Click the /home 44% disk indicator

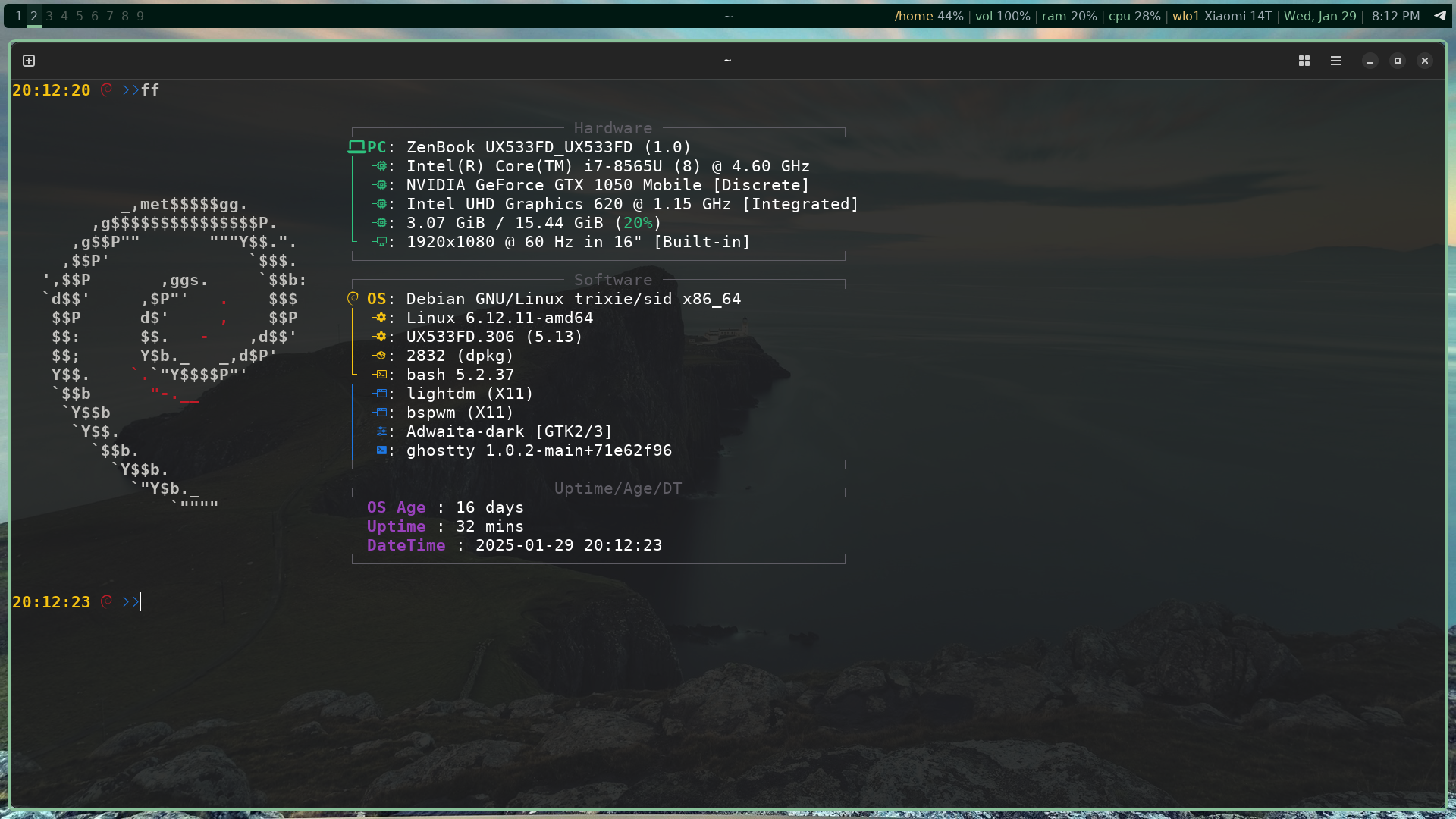pyautogui.click(x=929, y=16)
